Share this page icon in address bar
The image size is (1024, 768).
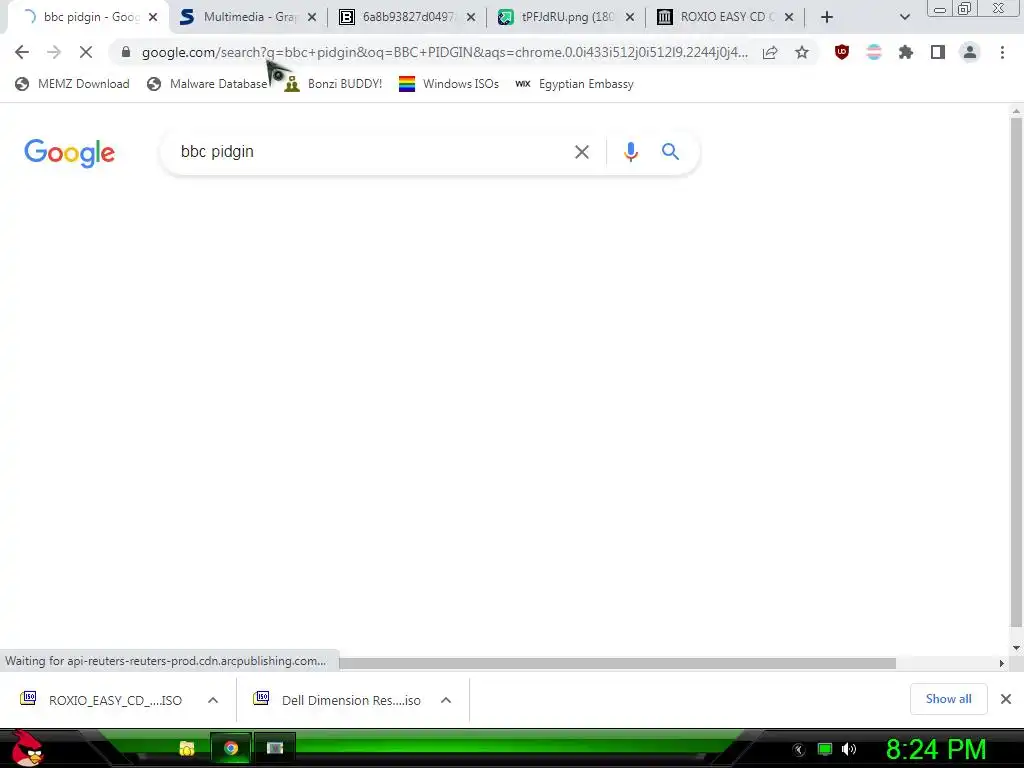point(770,52)
